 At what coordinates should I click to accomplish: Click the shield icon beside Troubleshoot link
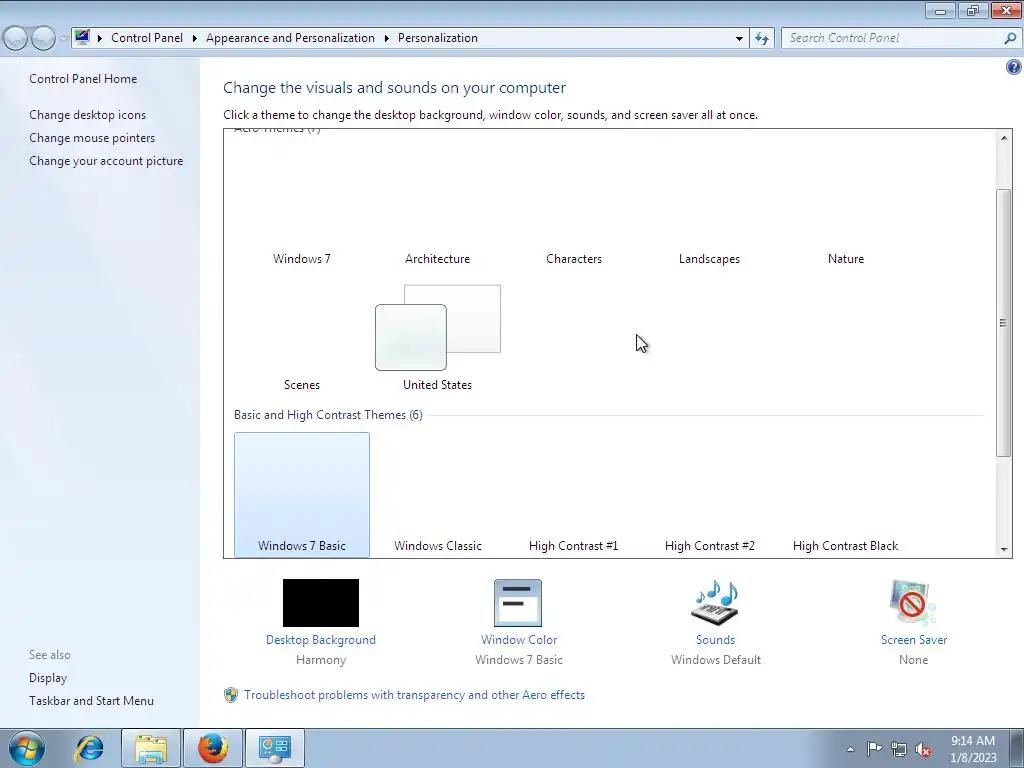pos(231,695)
